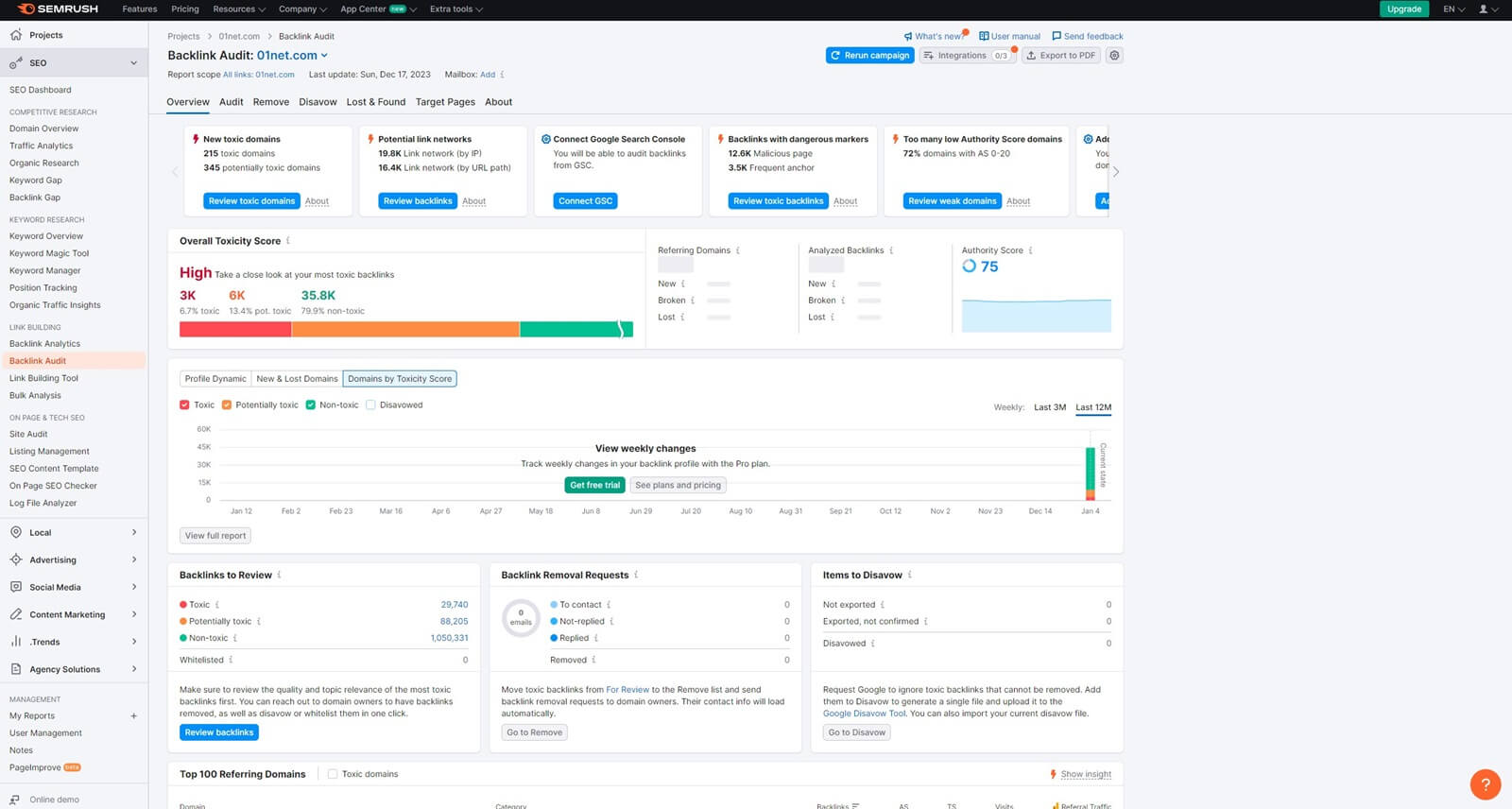Click the Social Media icon
Viewport: 1512px width, 809px height.
coord(16,587)
